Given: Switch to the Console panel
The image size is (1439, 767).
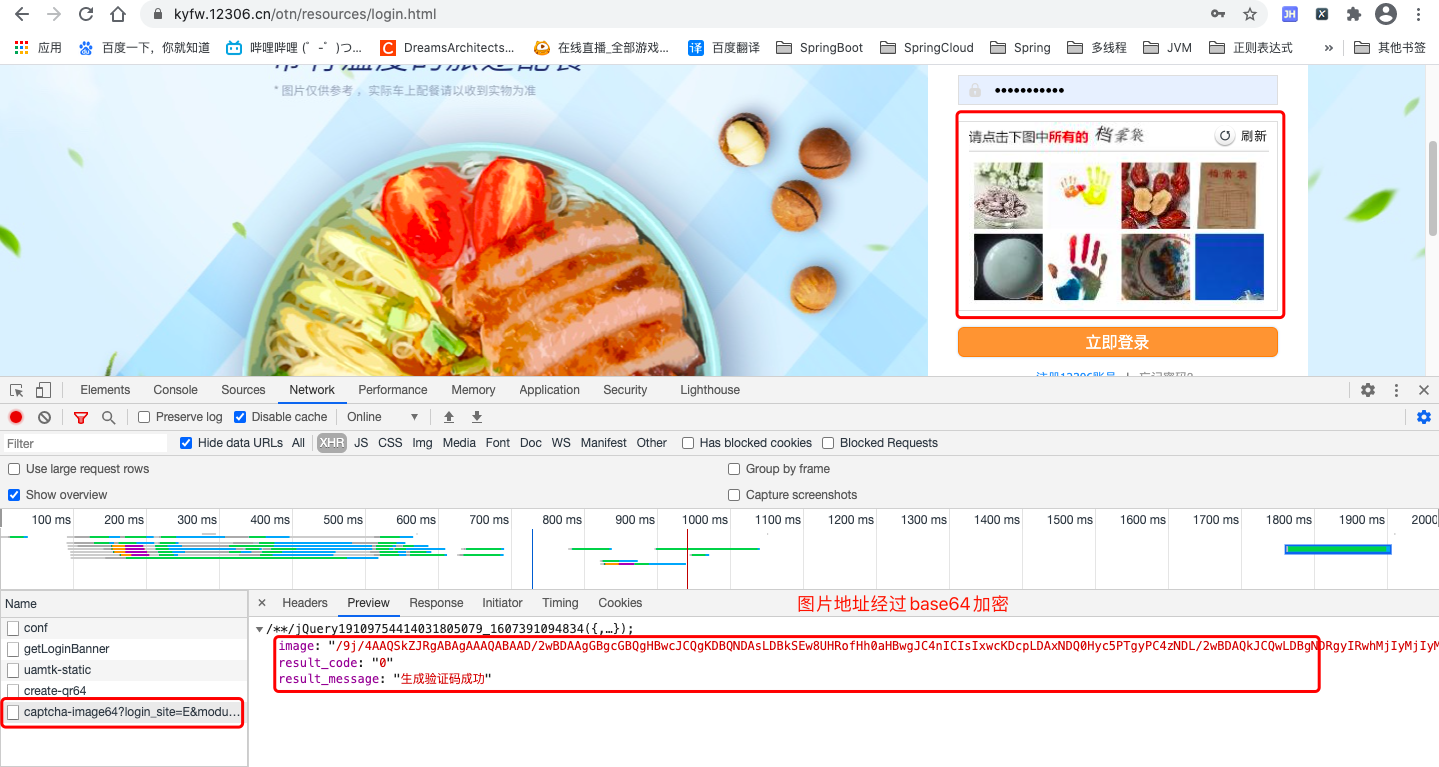Looking at the screenshot, I should click(175, 389).
